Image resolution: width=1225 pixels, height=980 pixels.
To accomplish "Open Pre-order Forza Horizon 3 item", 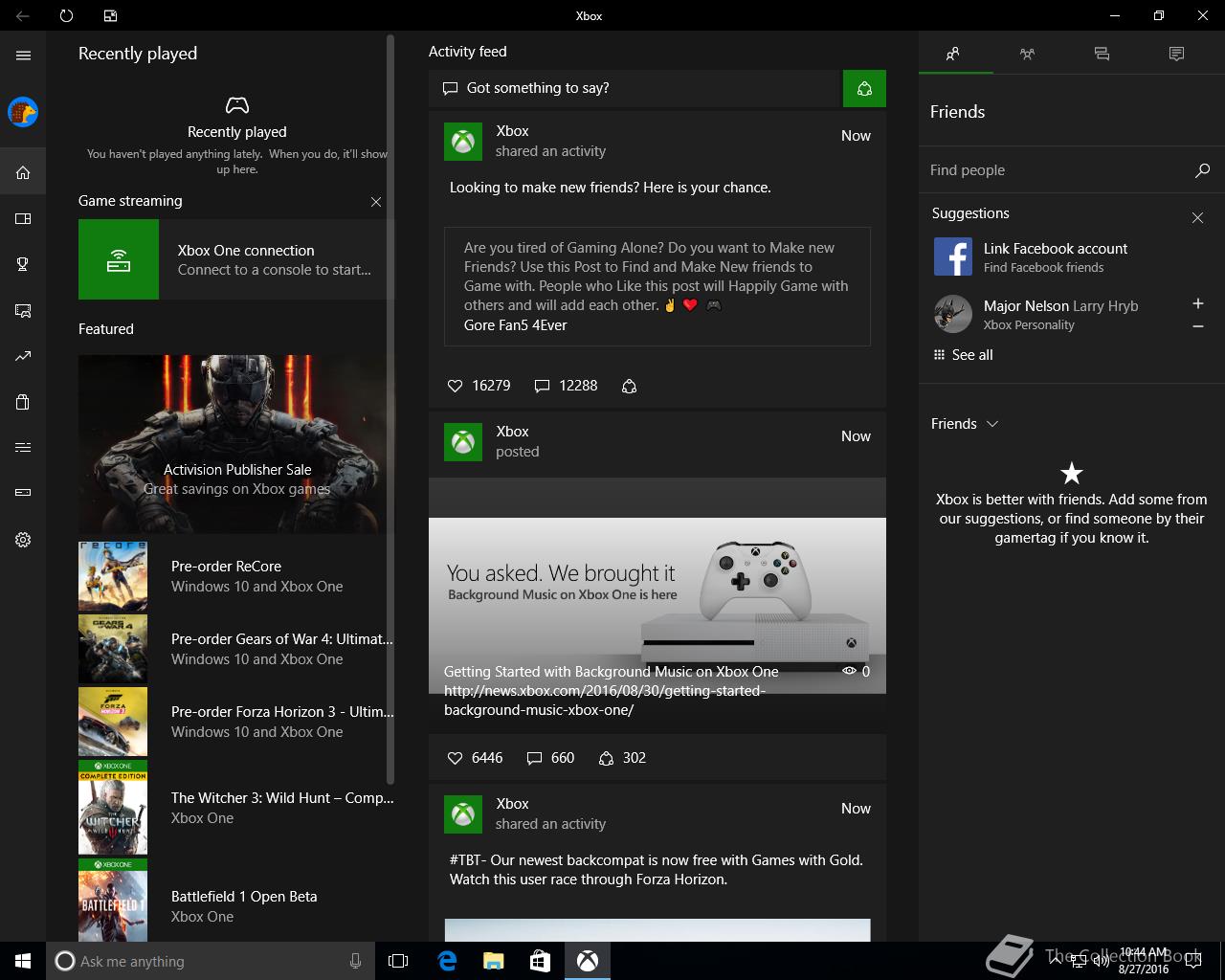I will 235,722.
